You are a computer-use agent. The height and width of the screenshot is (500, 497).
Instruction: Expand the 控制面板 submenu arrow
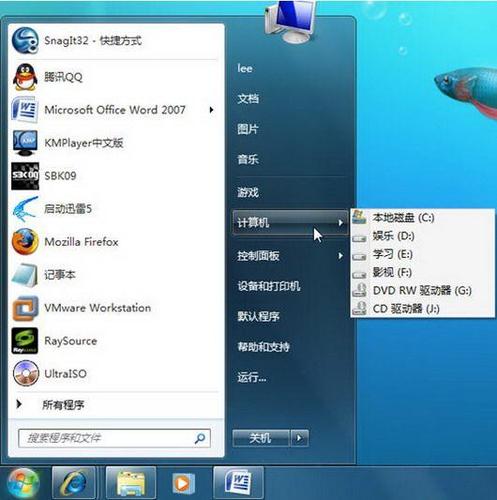point(340,256)
